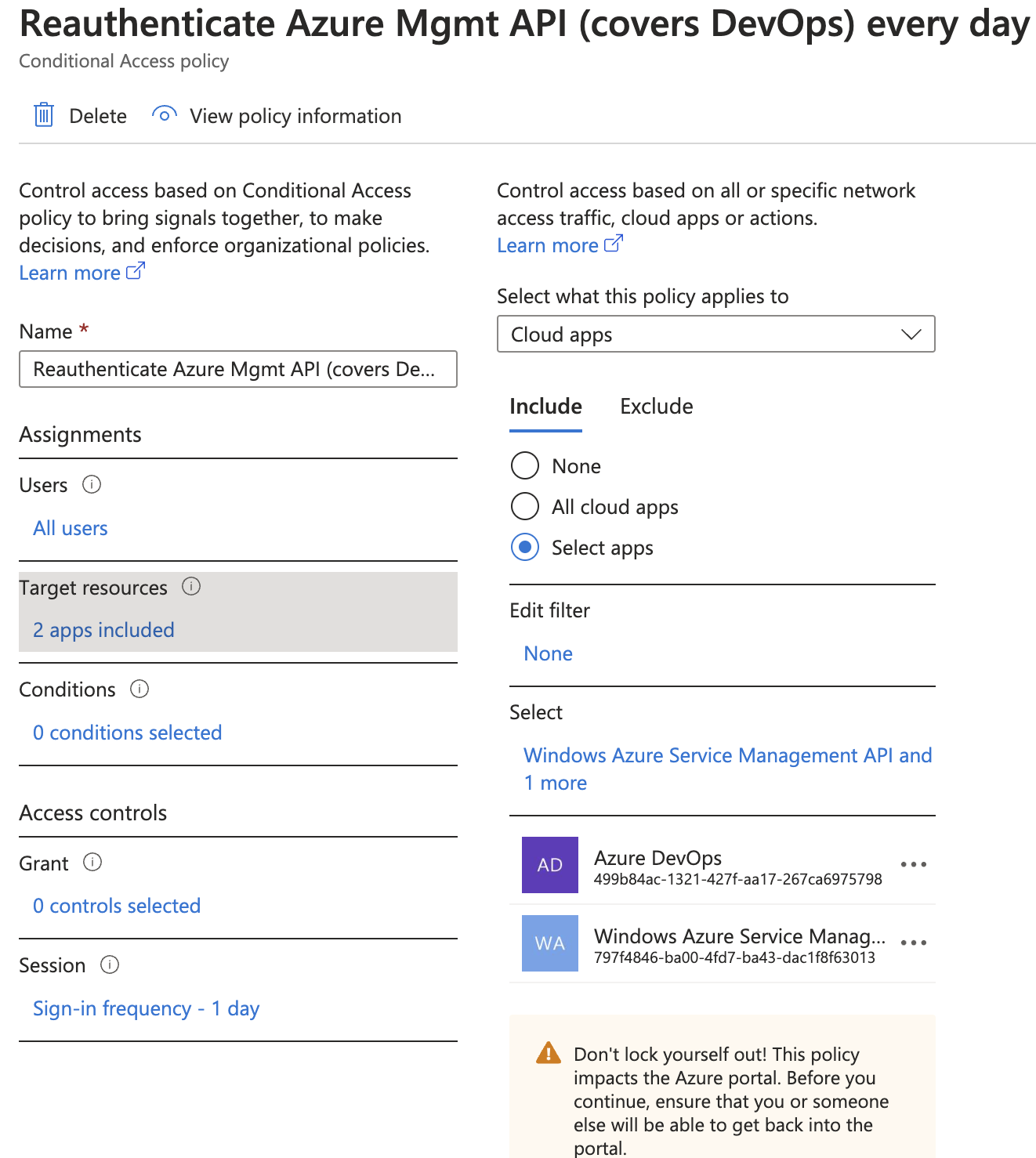1036x1158 pixels.
Task: Click the Delete trash can icon
Action: (x=44, y=115)
